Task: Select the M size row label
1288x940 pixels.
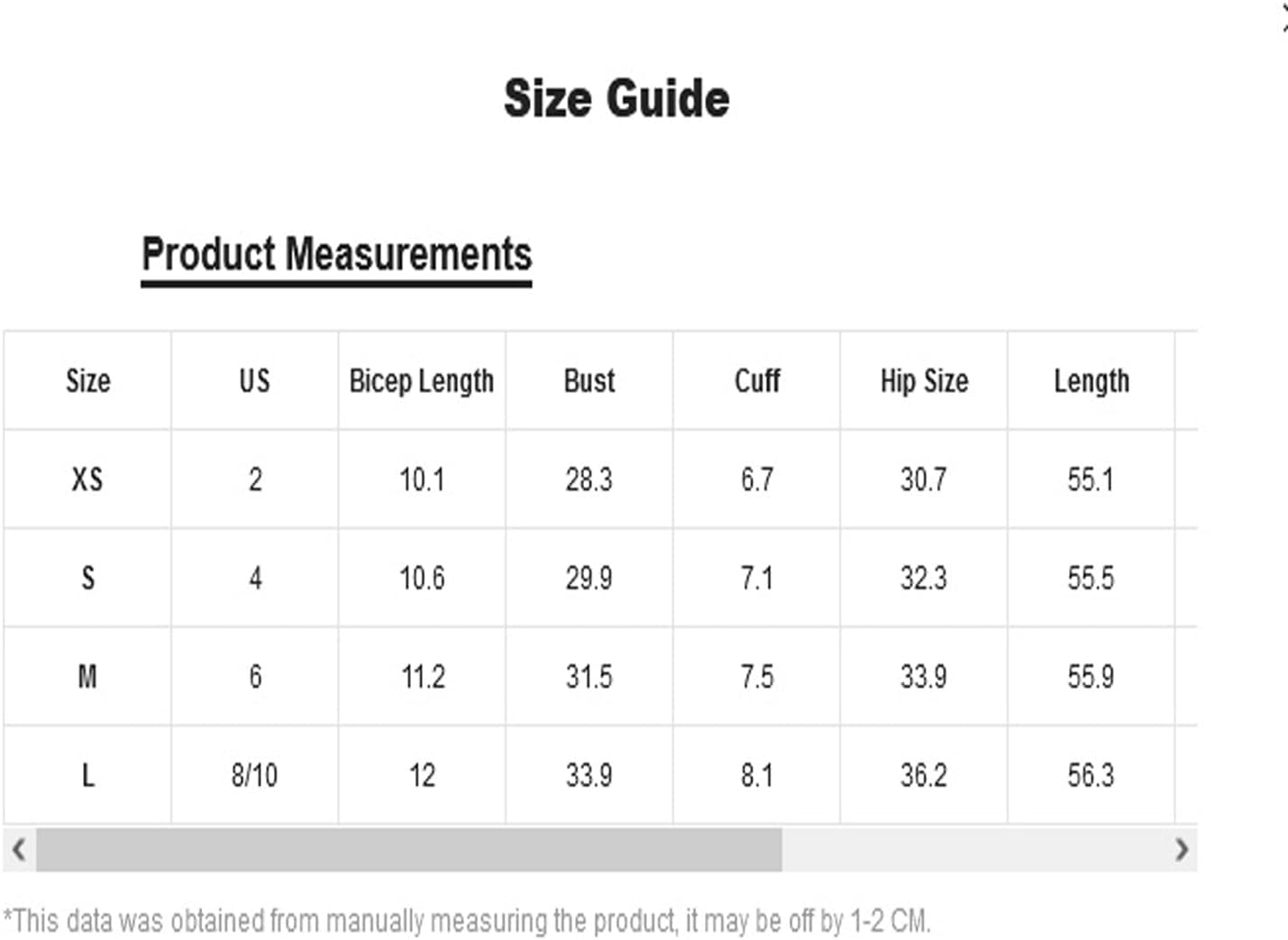Action: pos(87,676)
